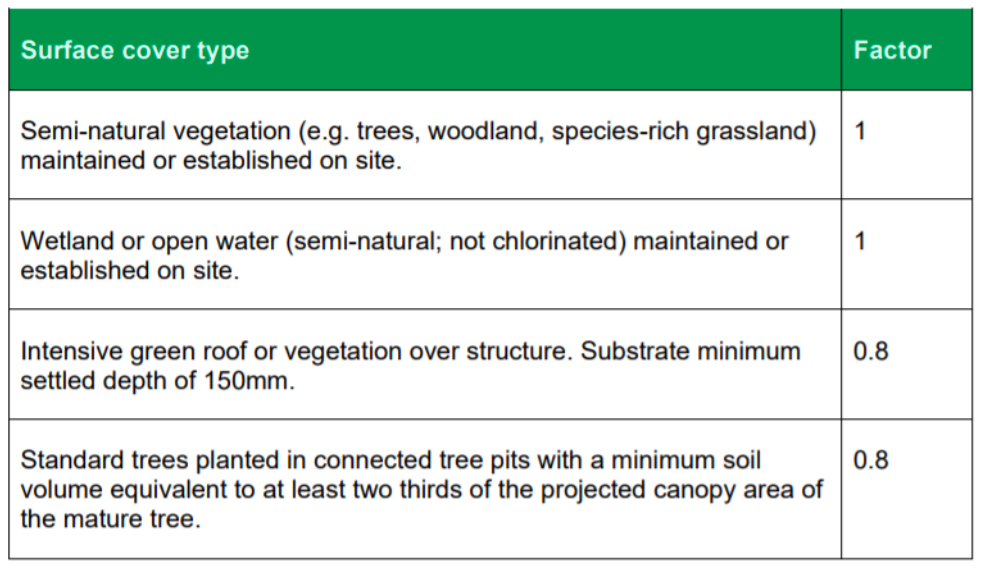
Task: Select the Semi-natural vegetation description cell
Action: [419, 145]
